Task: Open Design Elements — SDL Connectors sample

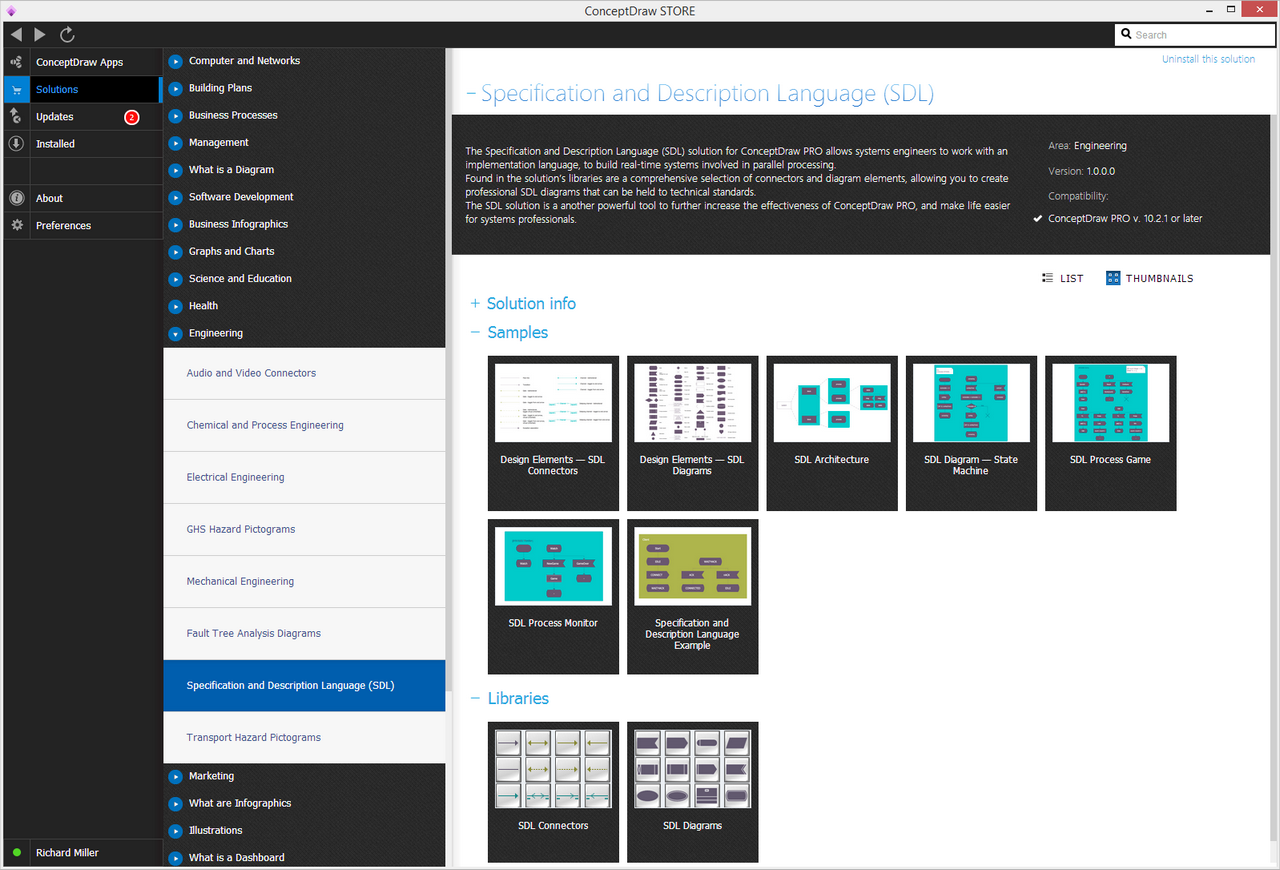Action: pos(553,433)
